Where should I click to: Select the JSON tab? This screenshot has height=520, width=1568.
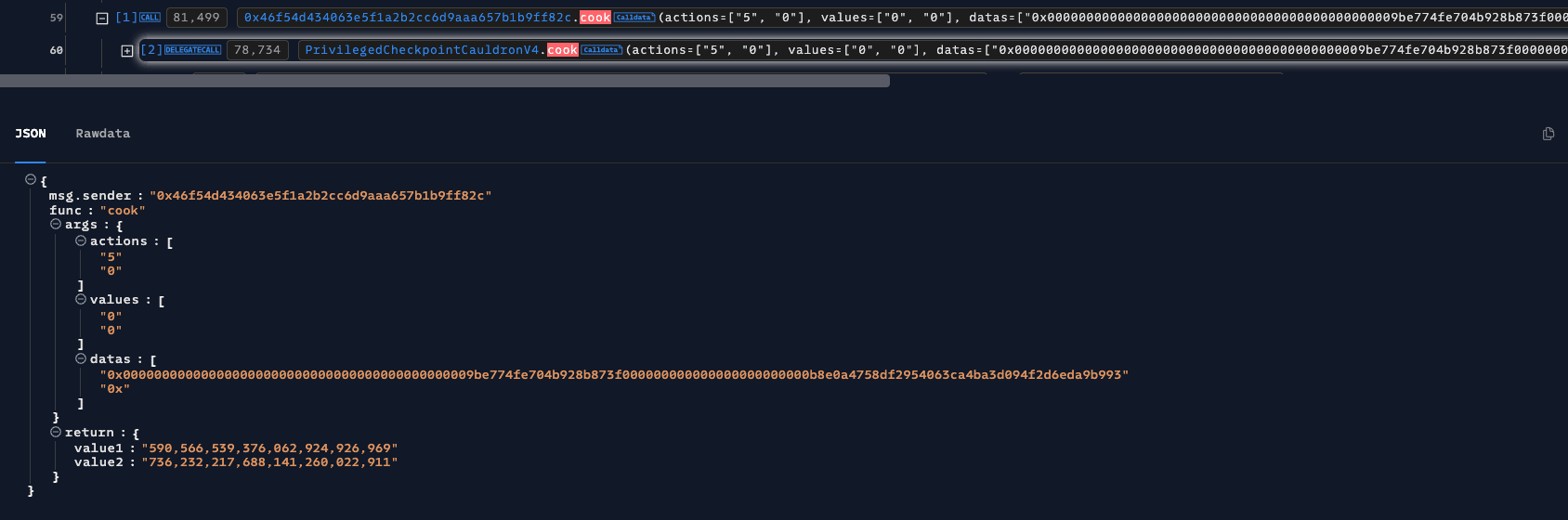click(31, 134)
